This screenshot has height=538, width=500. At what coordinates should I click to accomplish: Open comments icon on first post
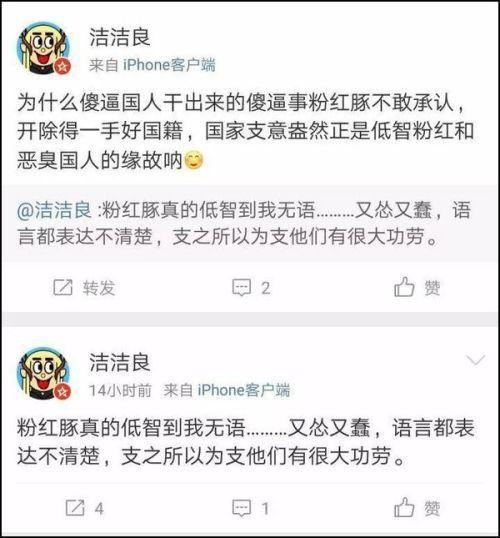[x=242, y=288]
